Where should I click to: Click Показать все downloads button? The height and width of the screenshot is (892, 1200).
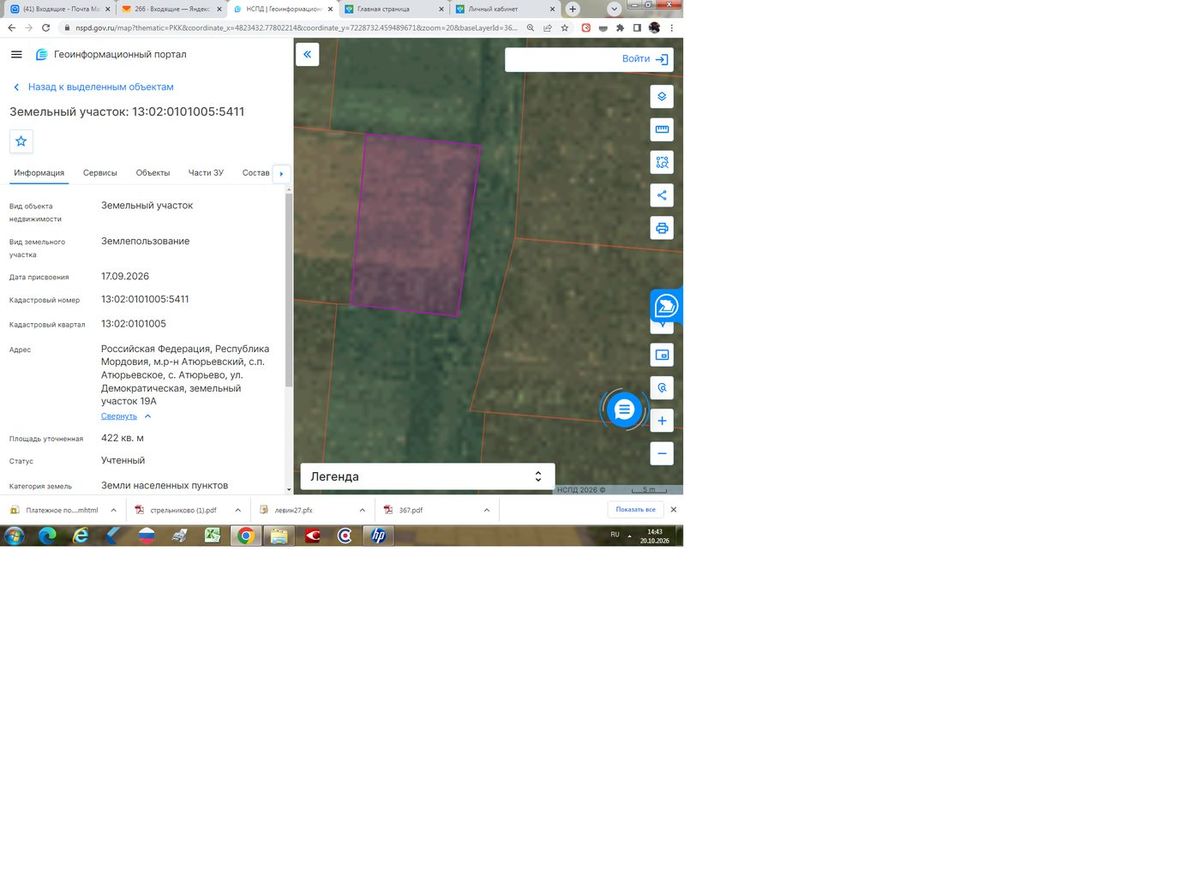636,510
